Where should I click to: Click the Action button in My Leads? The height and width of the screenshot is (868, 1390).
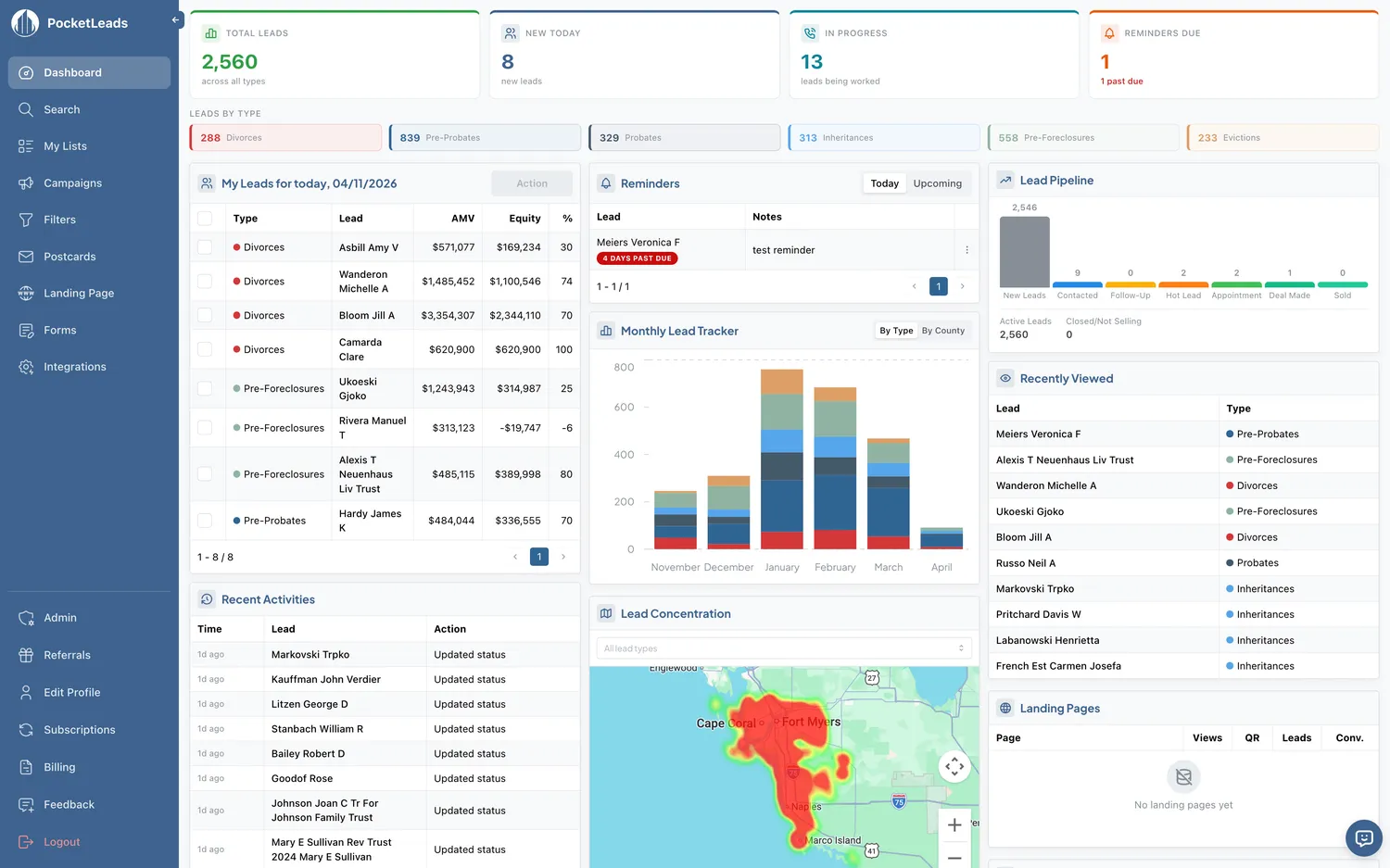coord(532,183)
